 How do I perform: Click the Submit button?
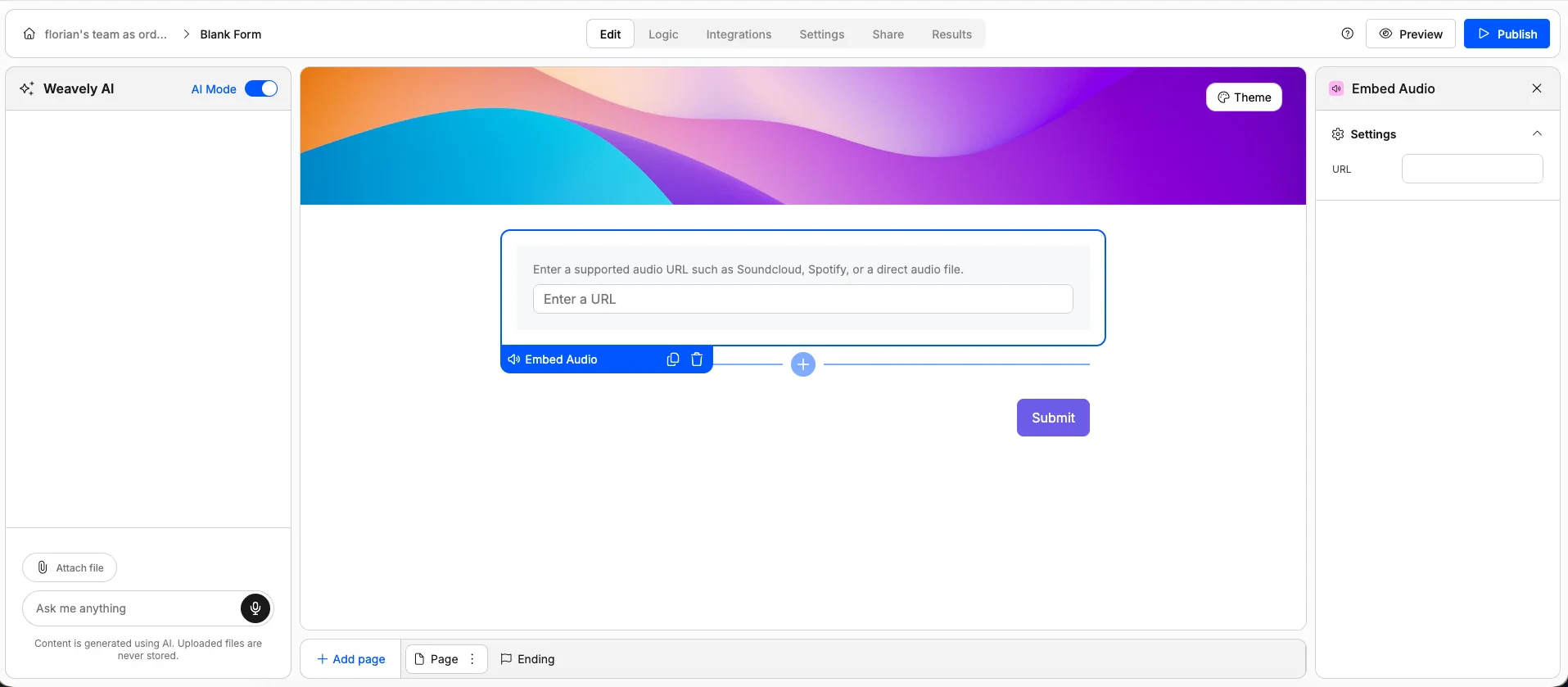pyautogui.click(x=1053, y=418)
